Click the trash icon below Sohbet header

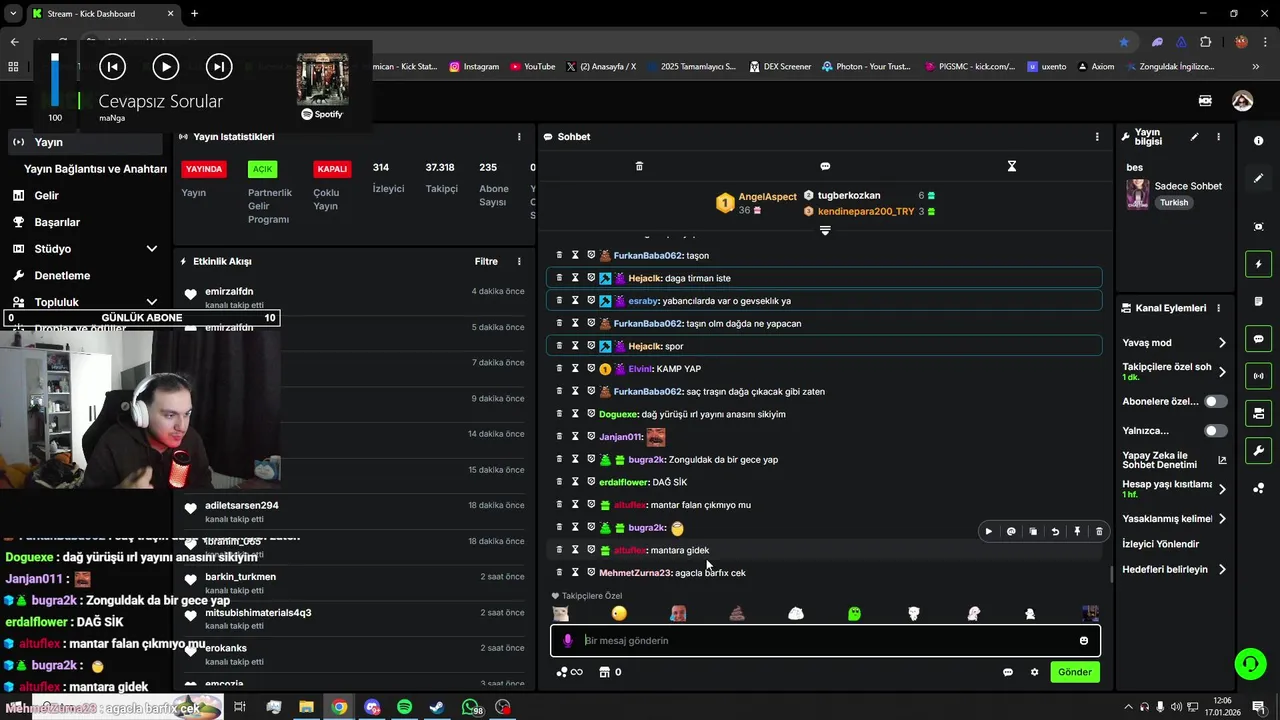[639, 166]
